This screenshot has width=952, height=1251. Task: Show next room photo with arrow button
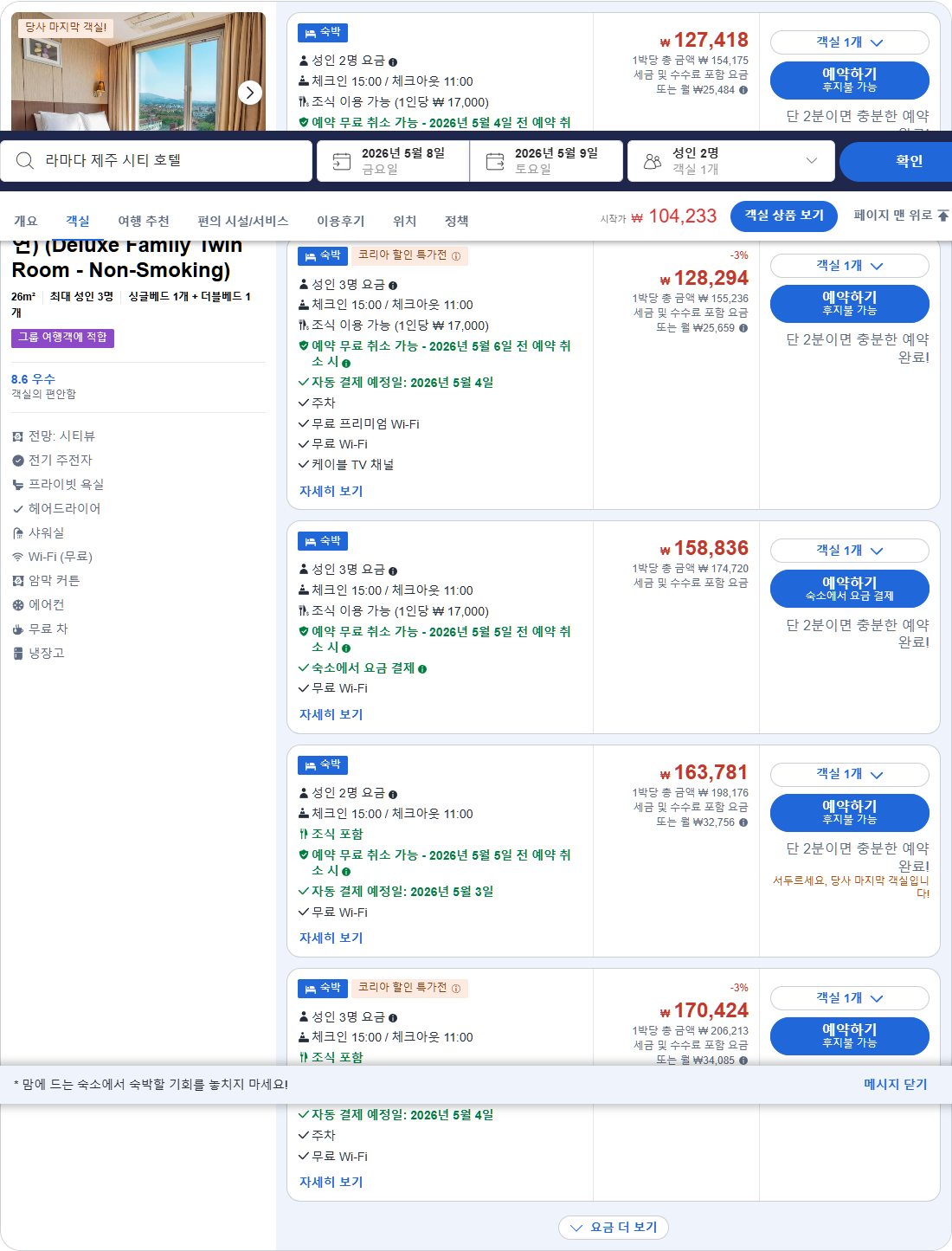250,93
